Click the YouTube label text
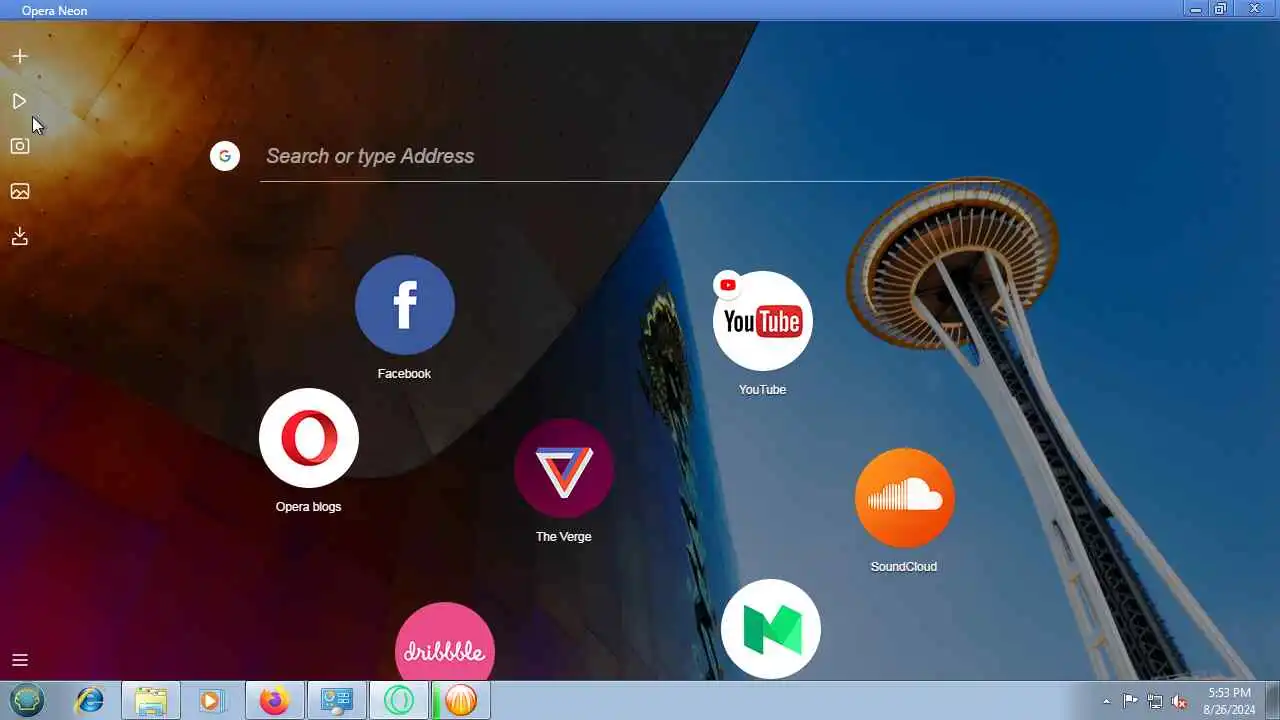The image size is (1280, 720). [762, 390]
